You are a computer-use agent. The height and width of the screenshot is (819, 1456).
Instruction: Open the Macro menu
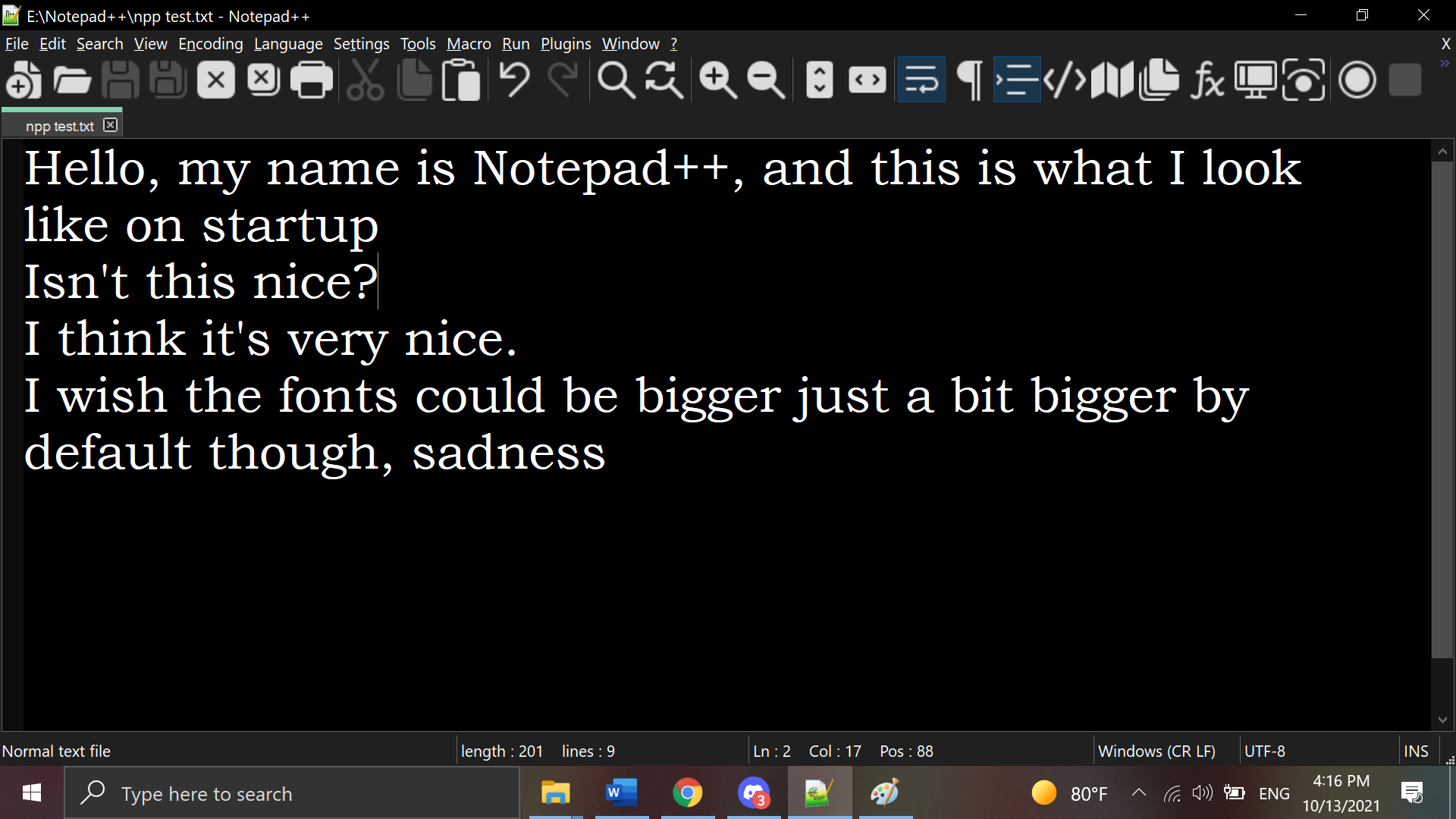coord(469,44)
